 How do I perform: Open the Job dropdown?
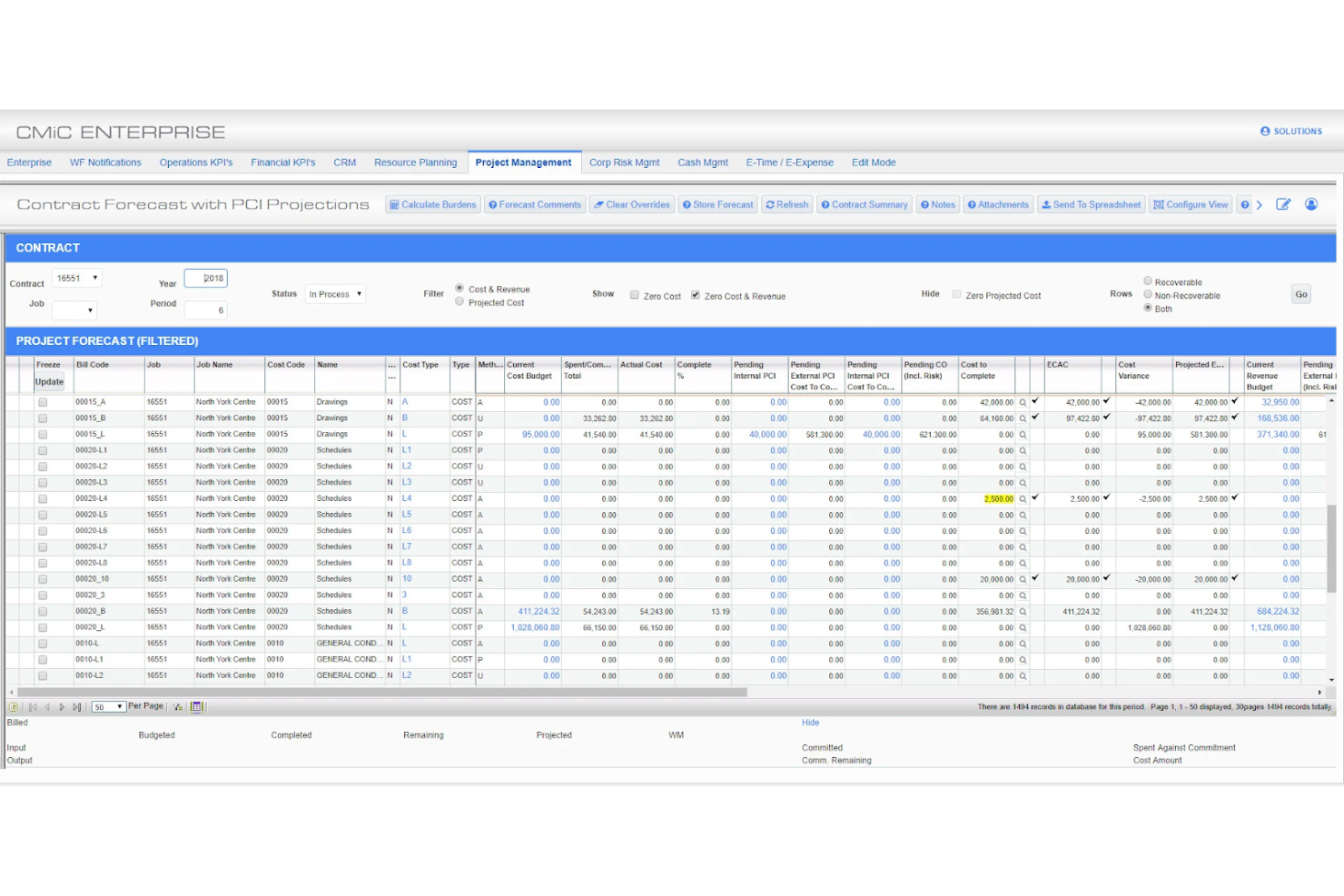click(x=74, y=310)
